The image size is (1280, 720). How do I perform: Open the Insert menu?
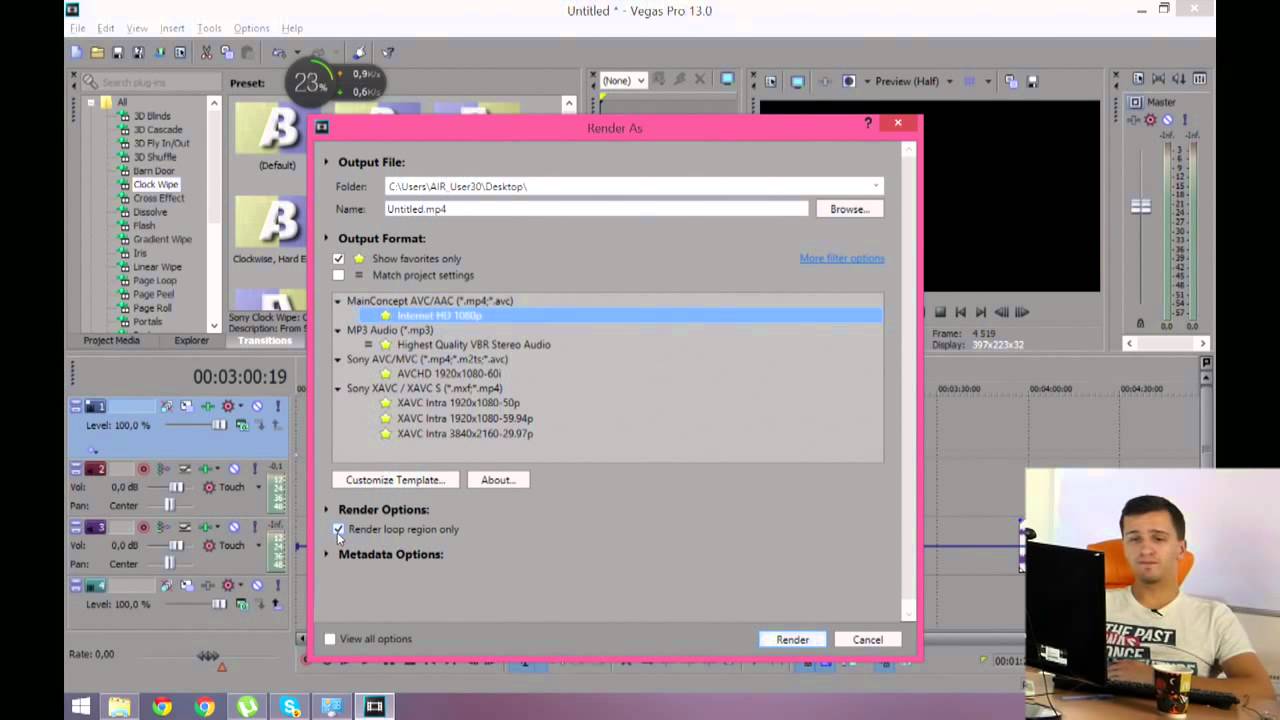click(172, 28)
